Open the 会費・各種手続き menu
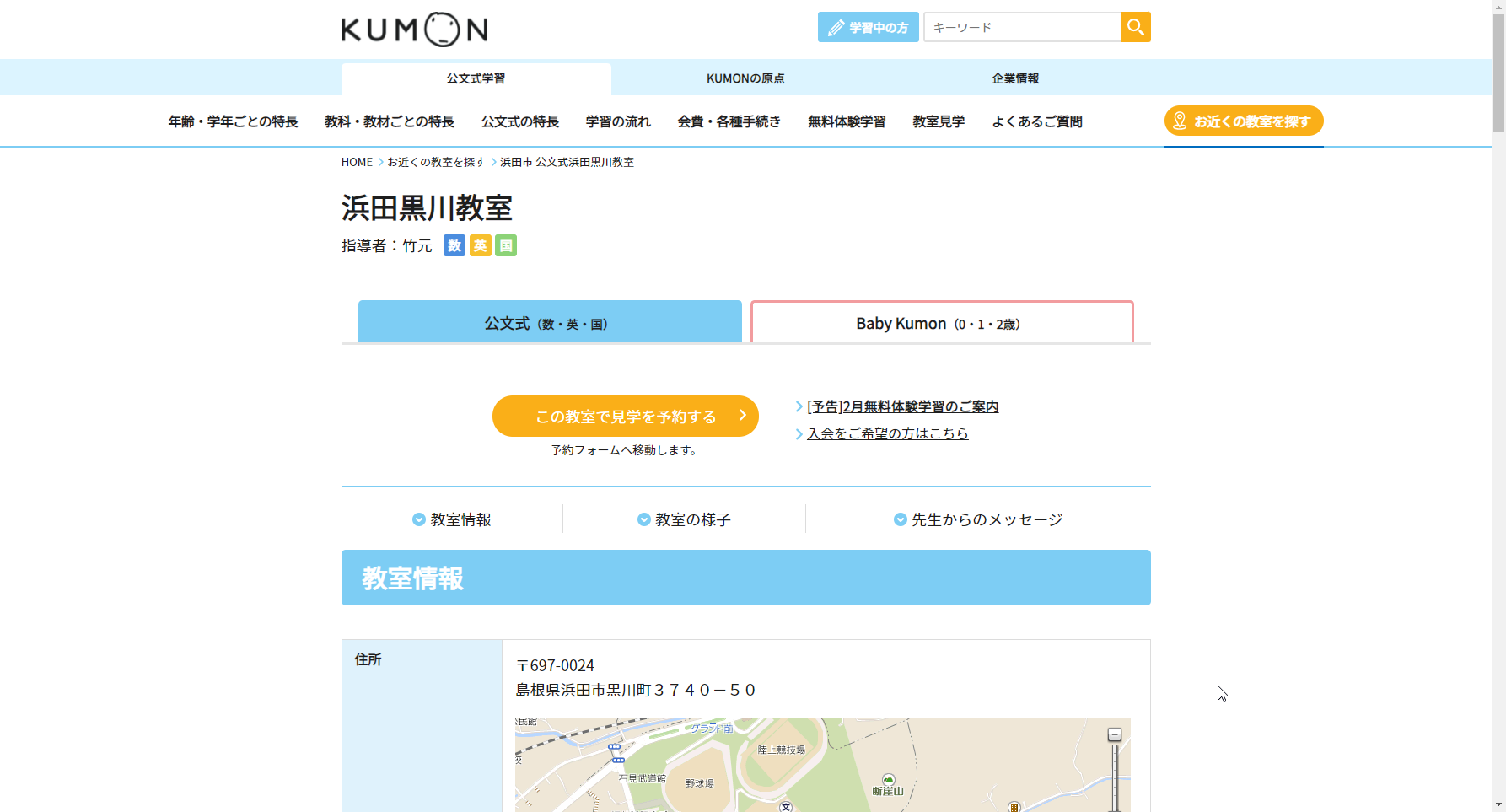 click(729, 121)
